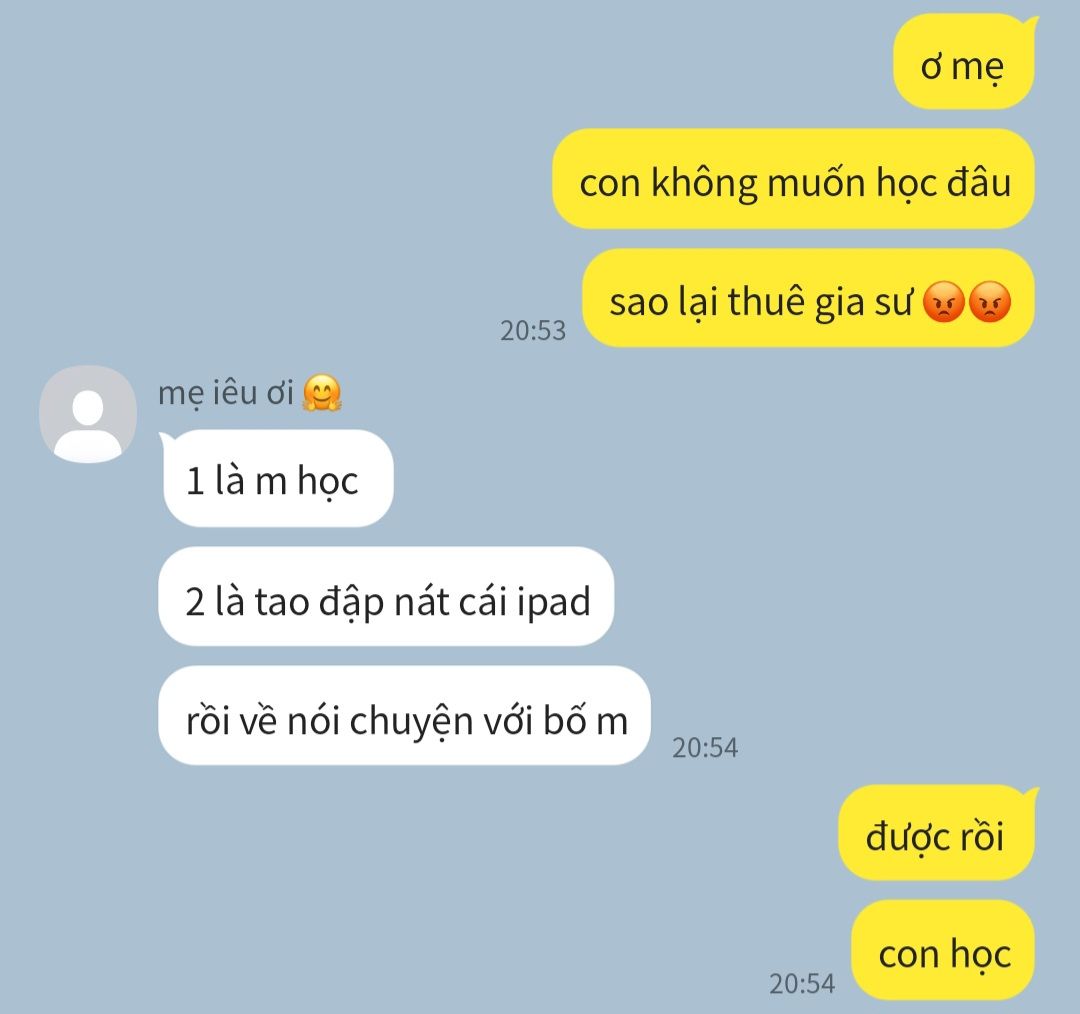Screen dimensions: 1080x1014
Task: Click the 20:53 timestamp
Action: (533, 331)
